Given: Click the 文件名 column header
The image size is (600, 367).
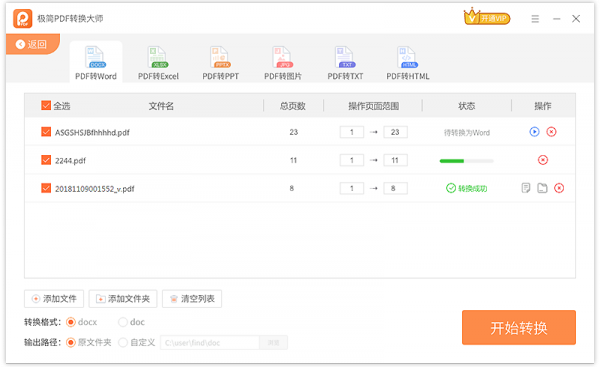Looking at the screenshot, I should pos(161,106).
